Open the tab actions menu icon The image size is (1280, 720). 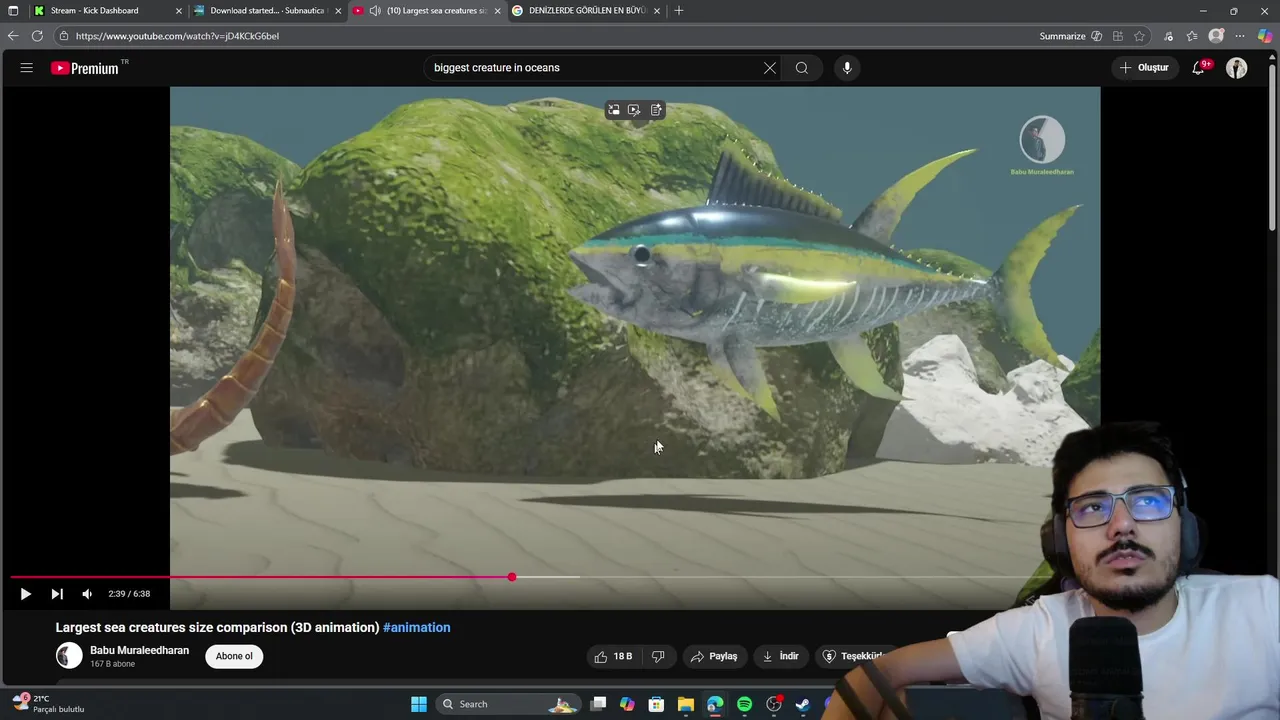coord(13,10)
